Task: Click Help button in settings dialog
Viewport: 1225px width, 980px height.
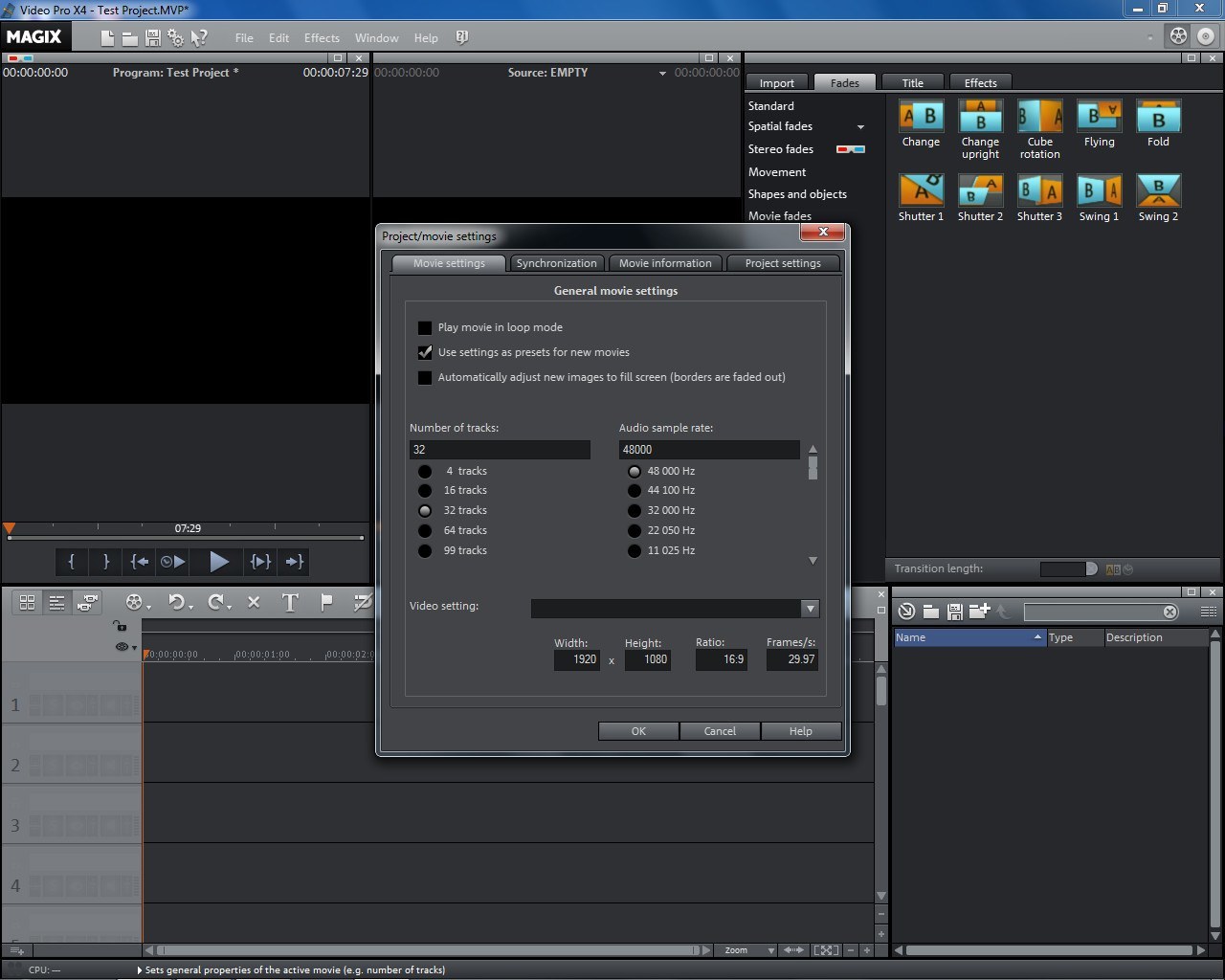Action: (801, 731)
